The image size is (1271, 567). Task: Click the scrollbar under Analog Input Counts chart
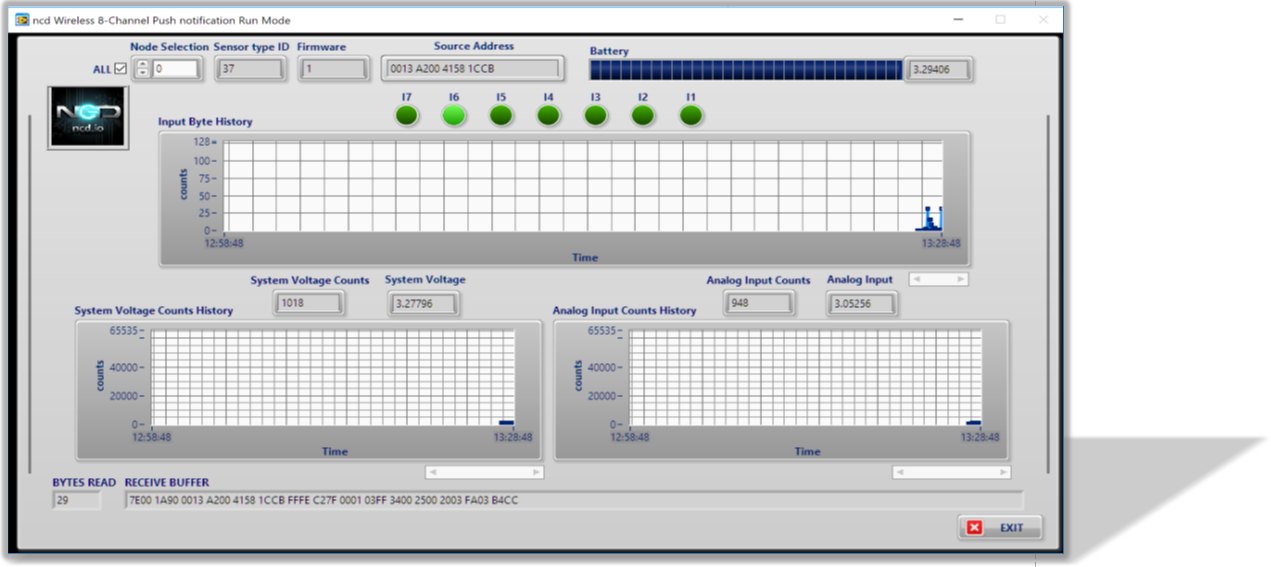tap(951, 472)
